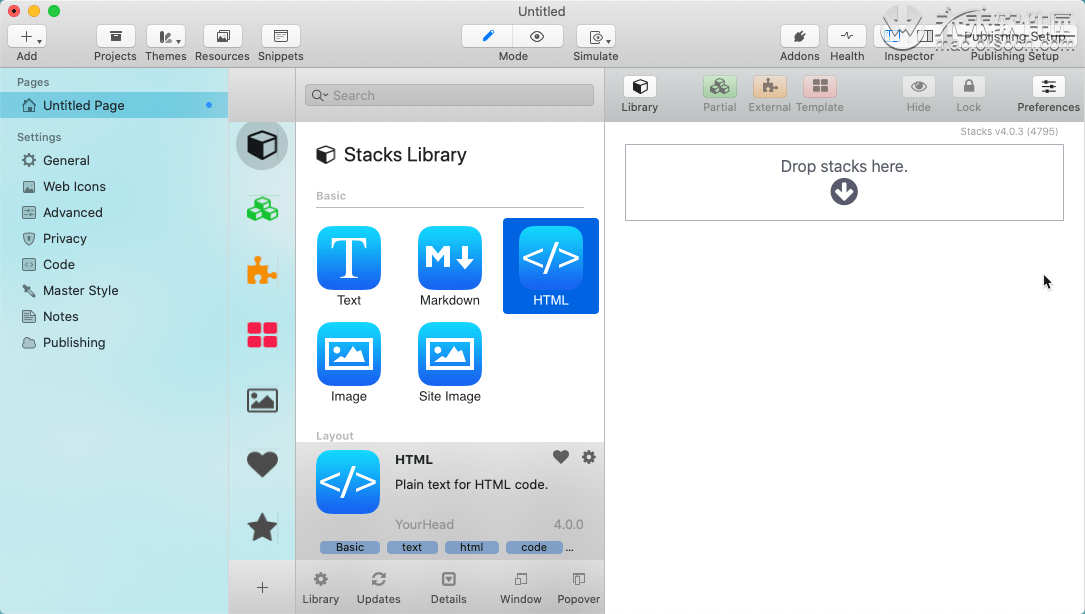Switch the library to Window mode
This screenshot has height=614, width=1085.
tap(521, 588)
